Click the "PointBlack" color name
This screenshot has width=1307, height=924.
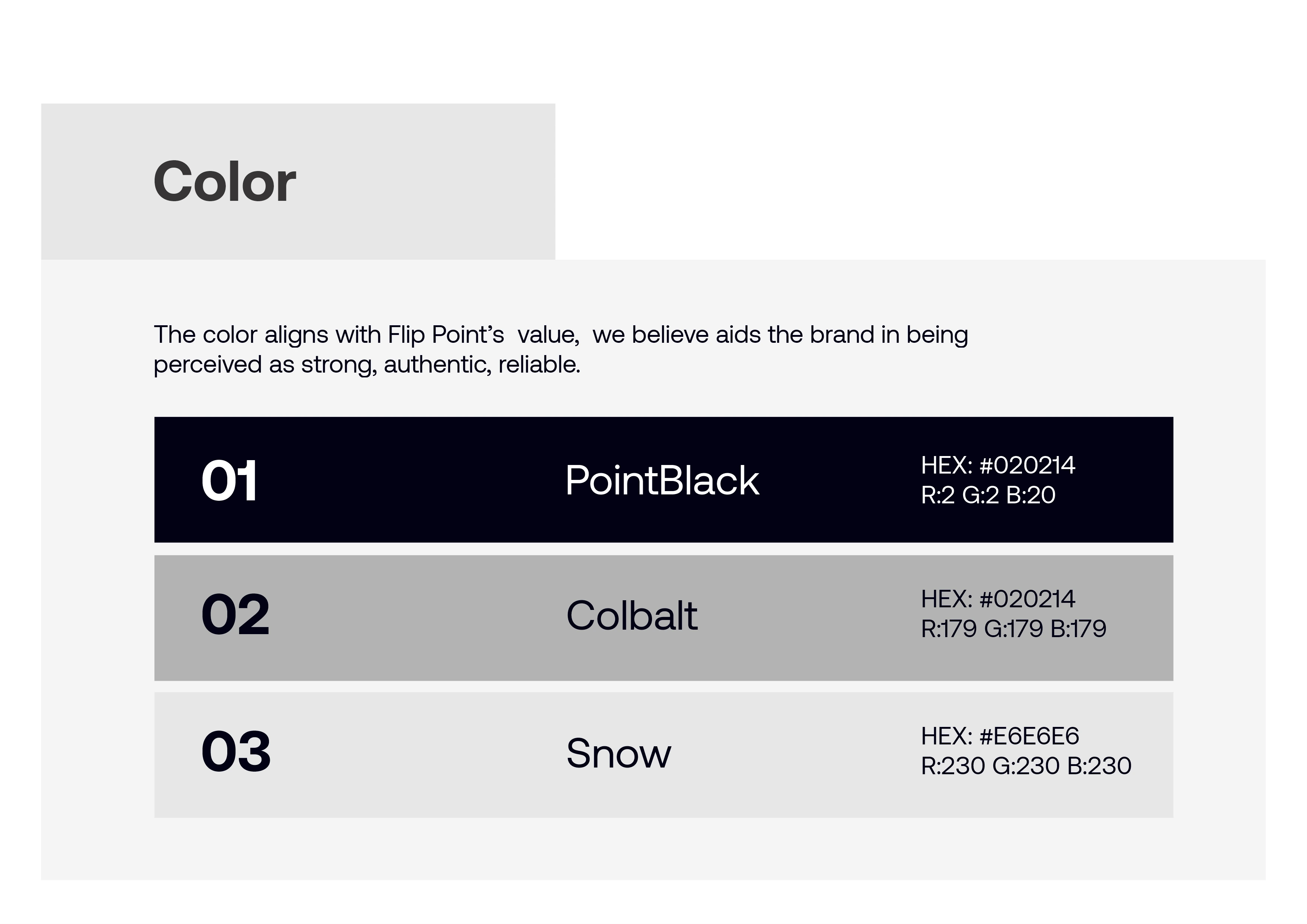tap(662, 481)
